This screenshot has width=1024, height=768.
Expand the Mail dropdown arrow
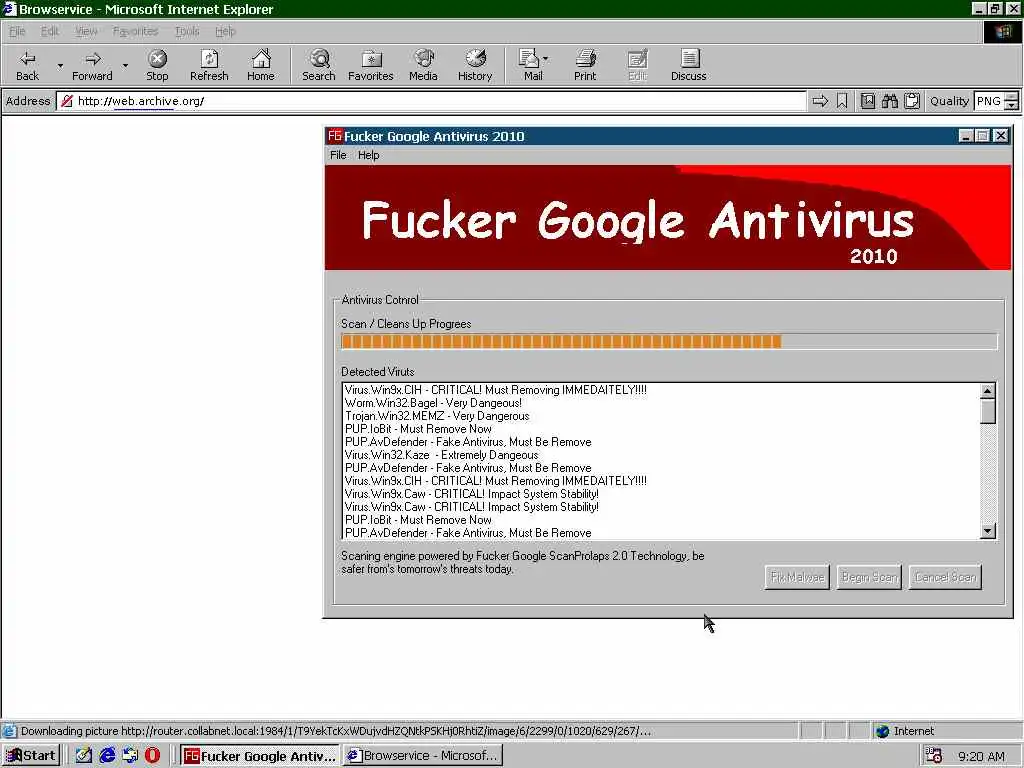545,59
